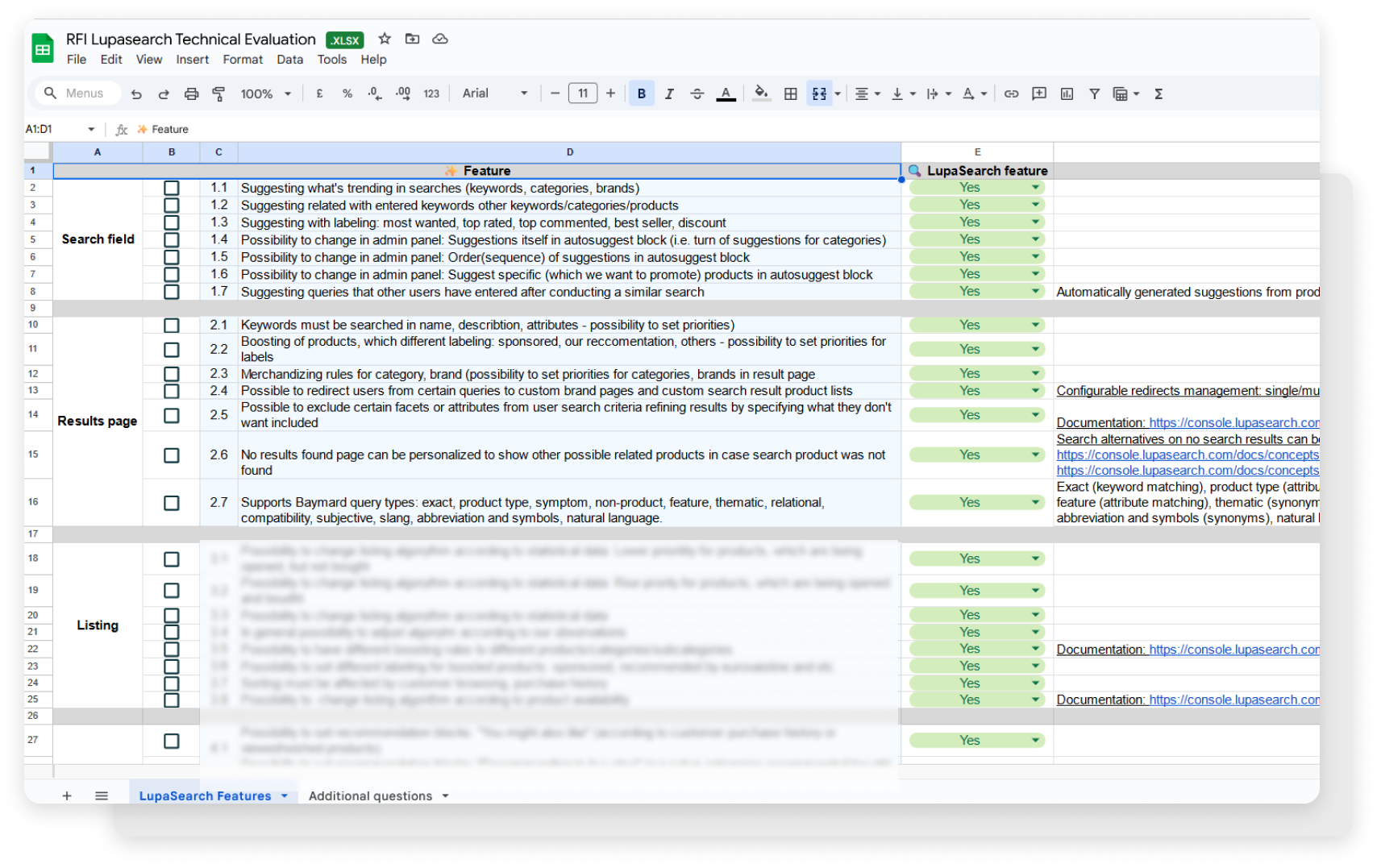The height and width of the screenshot is (868, 1377).
Task: Click the font size 11 field
Action: click(583, 93)
